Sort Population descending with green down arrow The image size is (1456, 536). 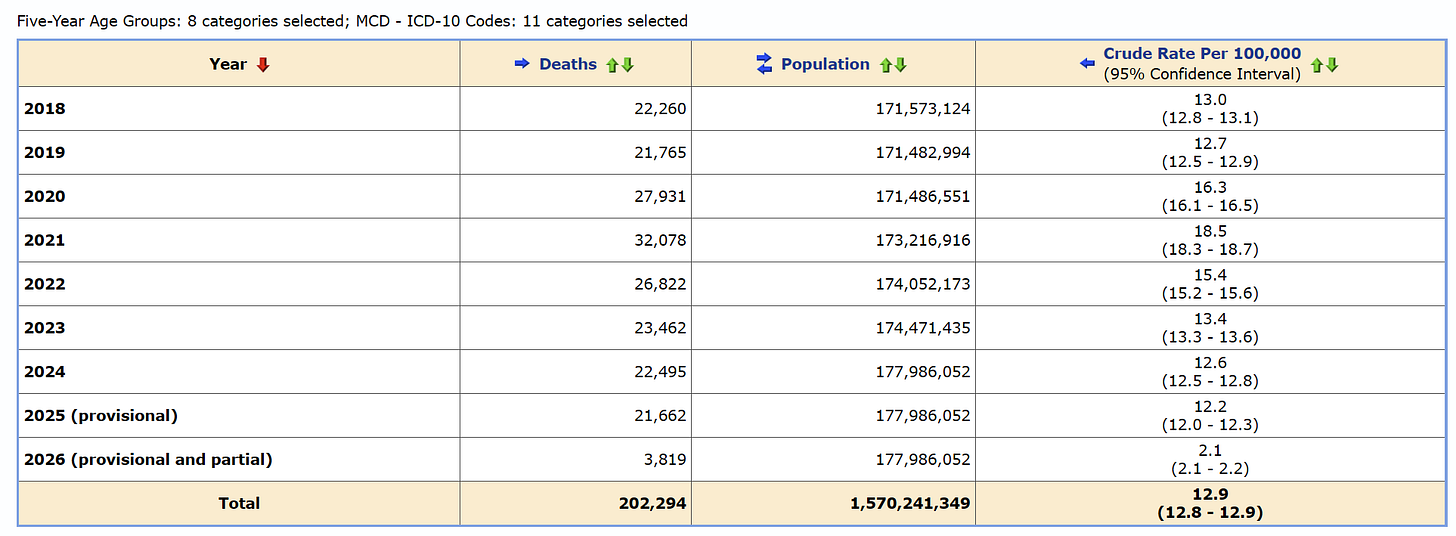coord(899,65)
